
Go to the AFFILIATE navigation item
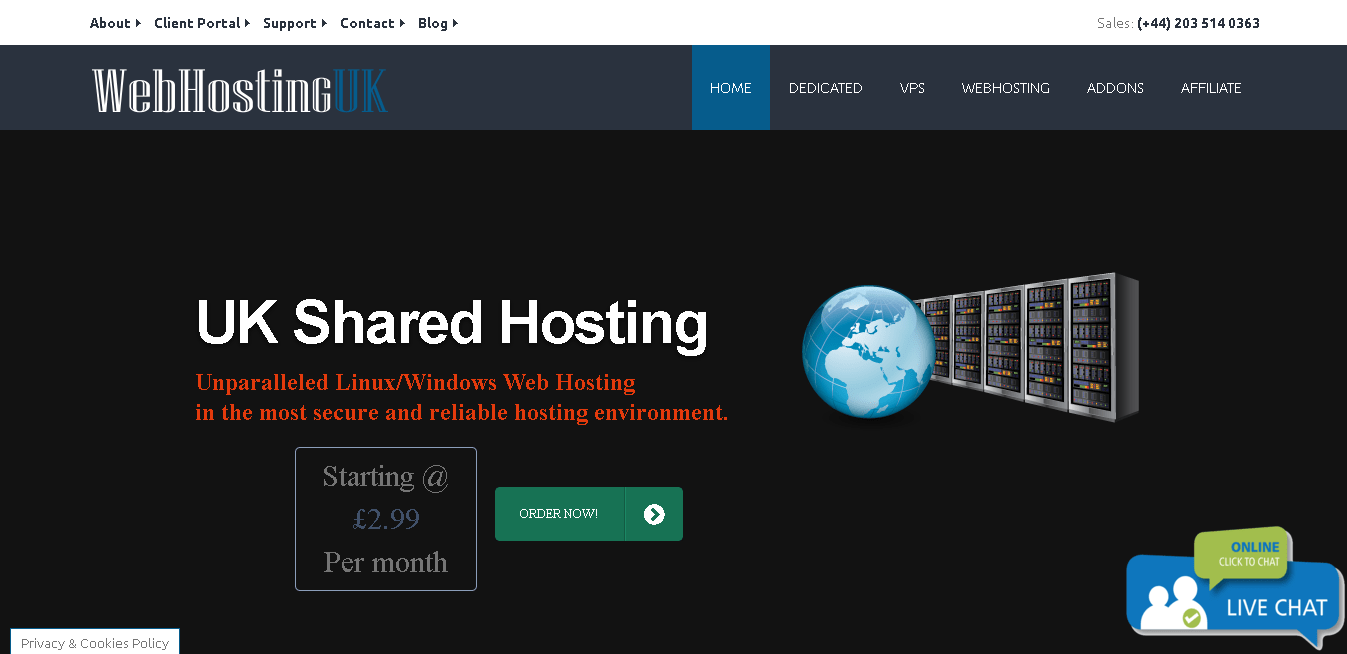point(1211,88)
